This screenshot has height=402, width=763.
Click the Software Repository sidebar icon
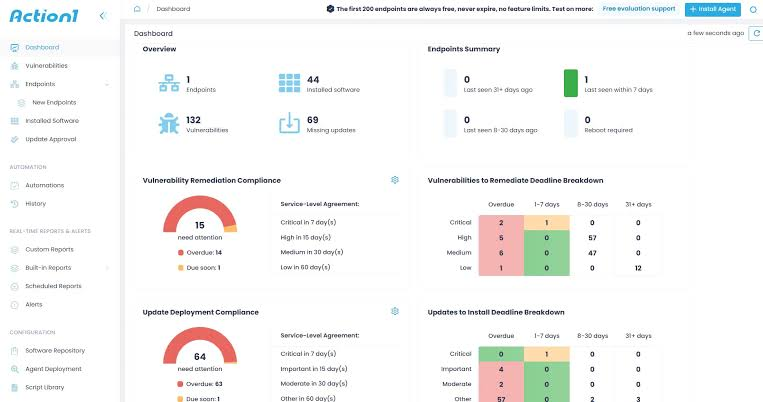[15, 351]
